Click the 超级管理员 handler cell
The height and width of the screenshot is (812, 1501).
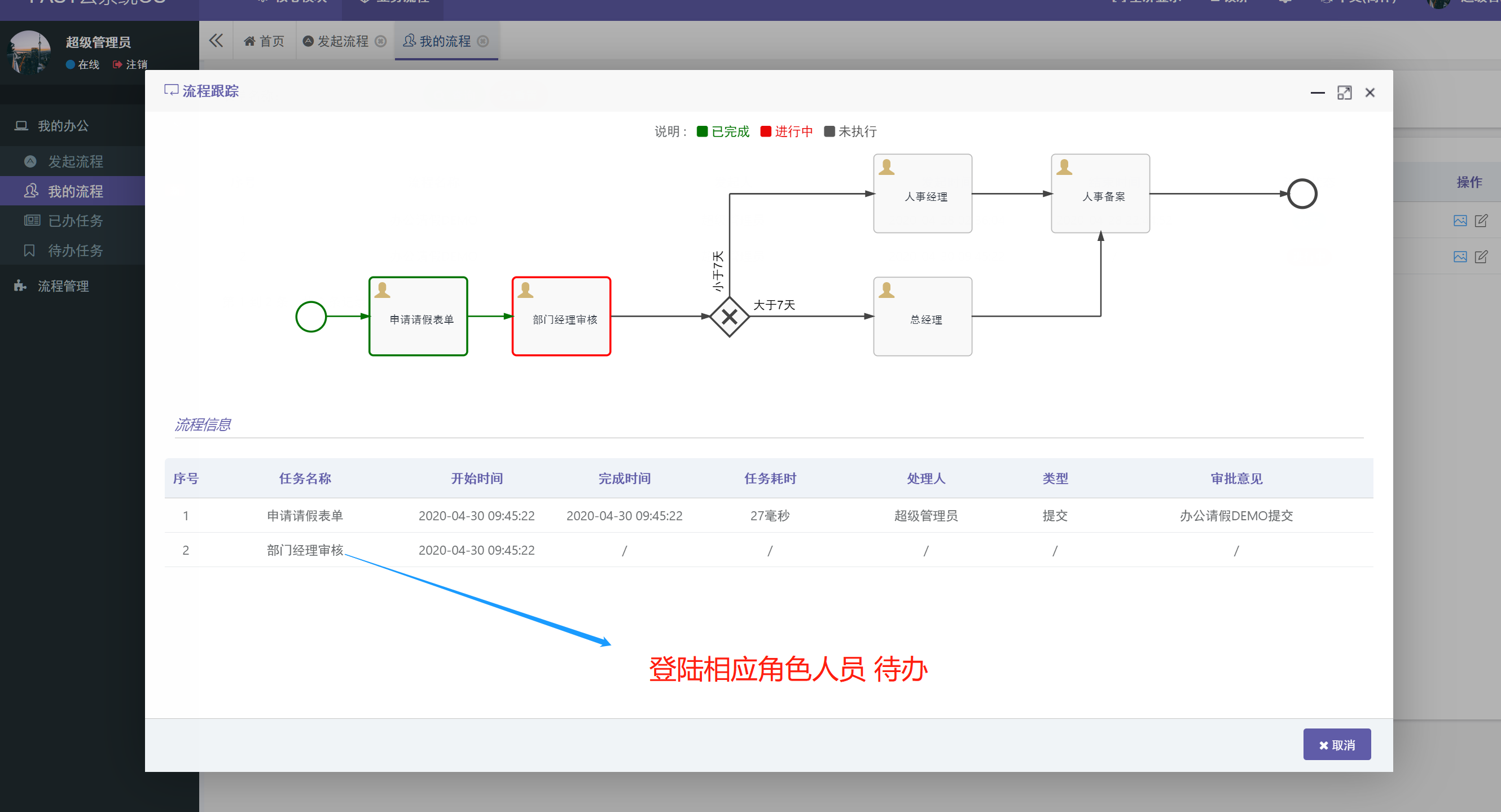(x=926, y=516)
